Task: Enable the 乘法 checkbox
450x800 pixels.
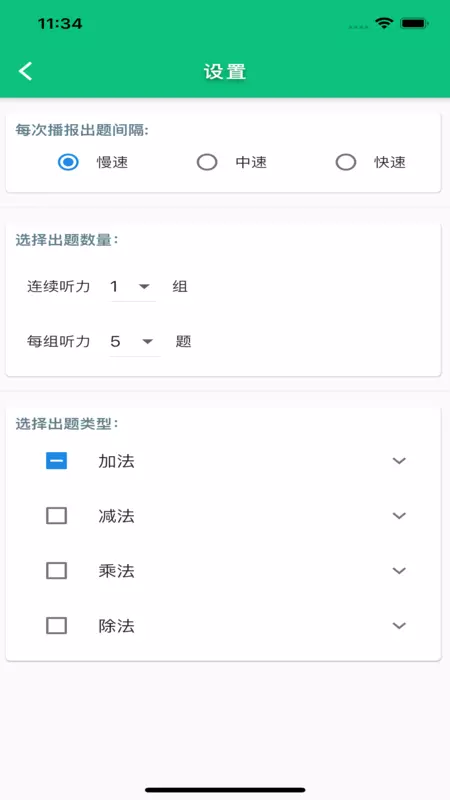Action: pos(57,570)
